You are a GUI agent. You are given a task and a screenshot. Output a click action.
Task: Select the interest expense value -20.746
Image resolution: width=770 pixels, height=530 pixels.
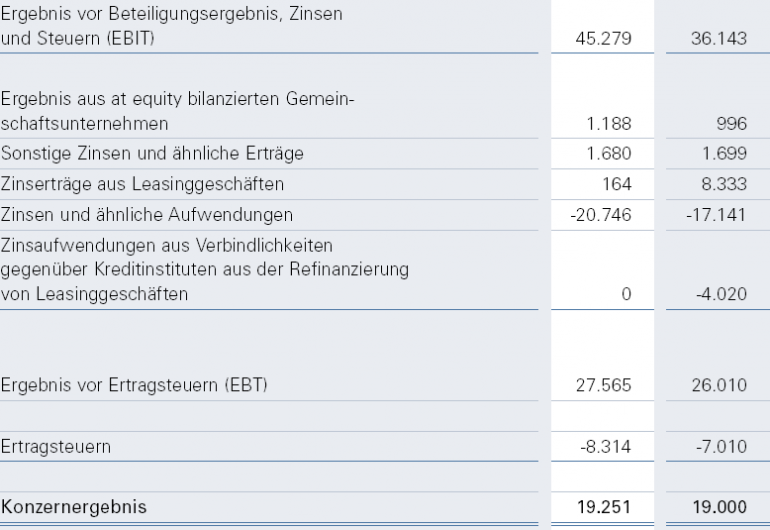point(607,214)
